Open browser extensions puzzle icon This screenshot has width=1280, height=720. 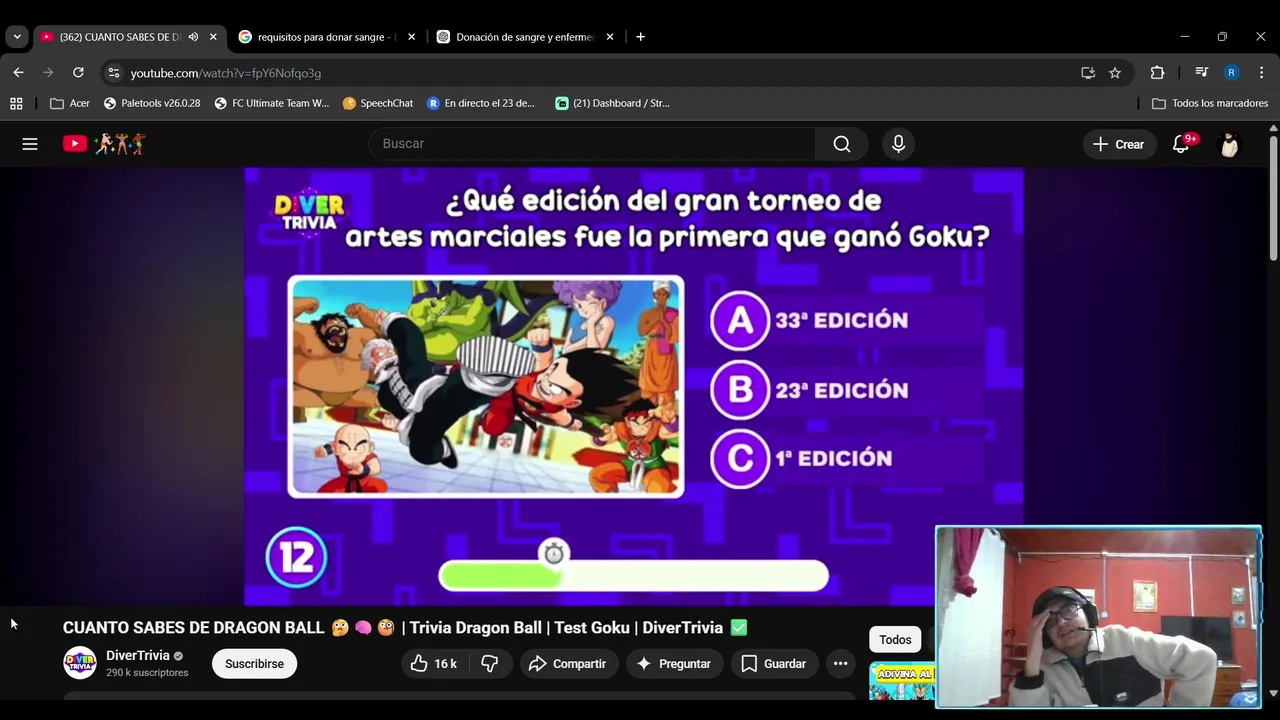pyautogui.click(x=1157, y=73)
